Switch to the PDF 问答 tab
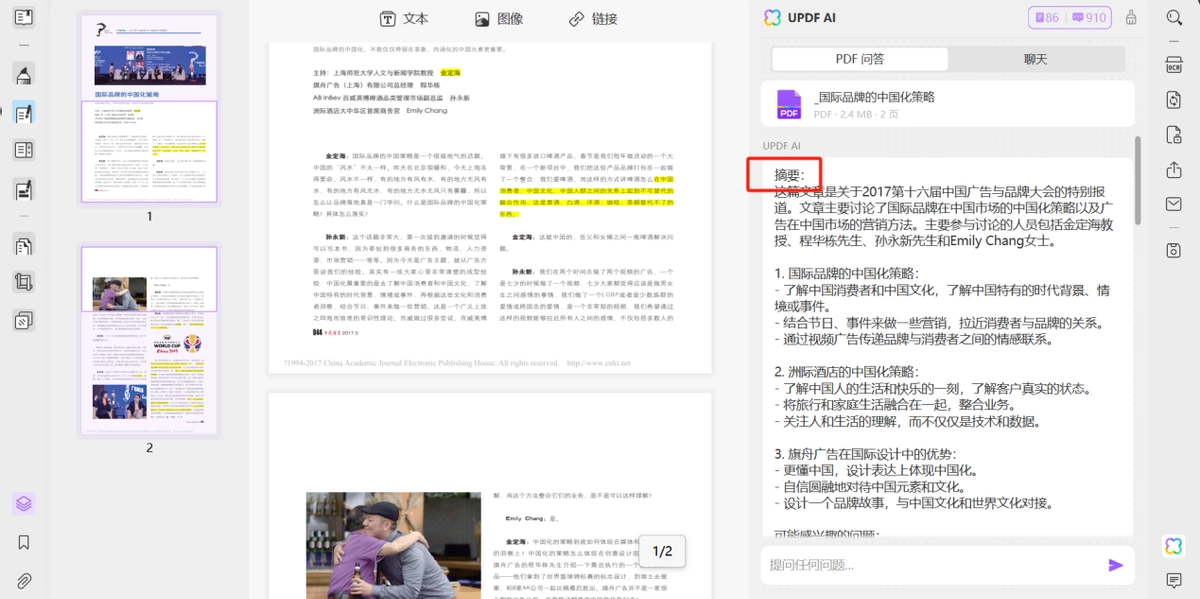This screenshot has width=1200, height=599. (860, 59)
